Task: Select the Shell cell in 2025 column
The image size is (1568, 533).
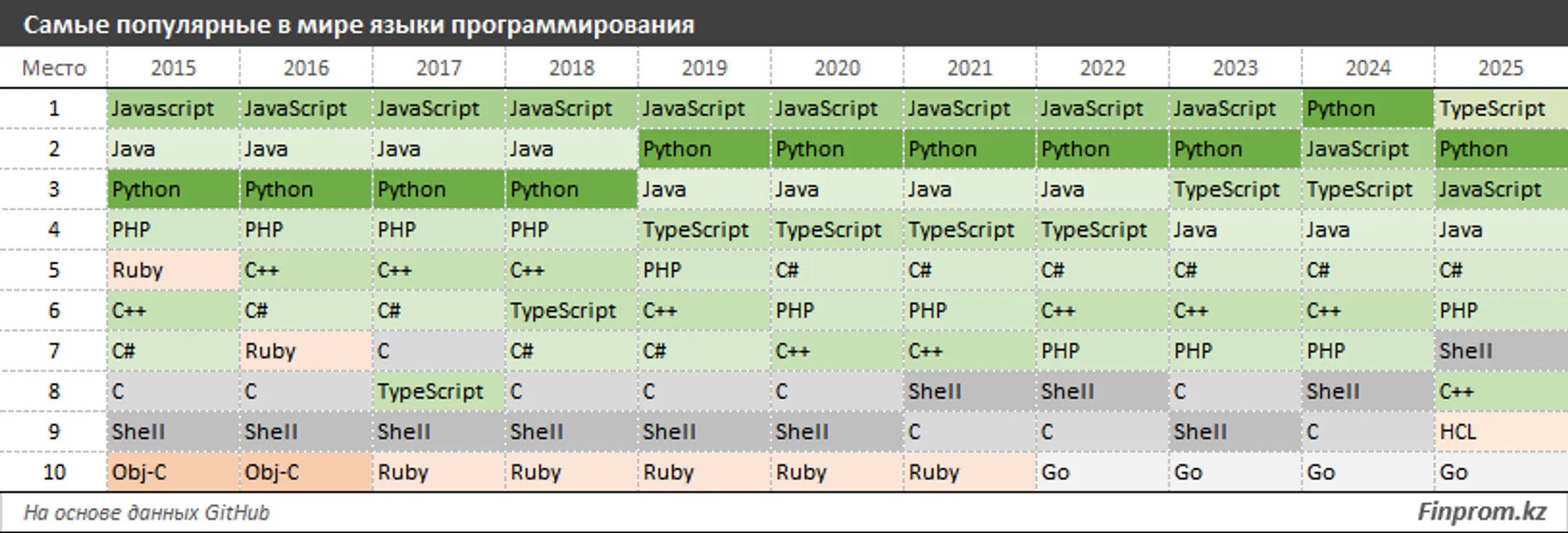Action: tap(1466, 351)
